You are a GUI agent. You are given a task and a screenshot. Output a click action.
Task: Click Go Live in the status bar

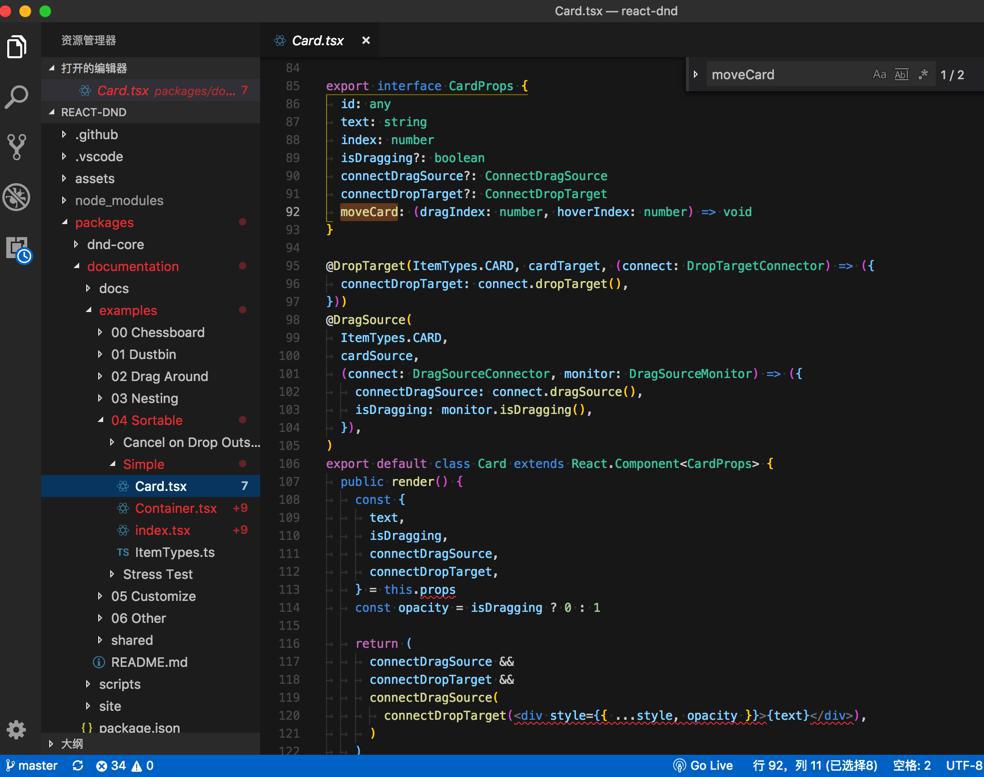(703, 766)
